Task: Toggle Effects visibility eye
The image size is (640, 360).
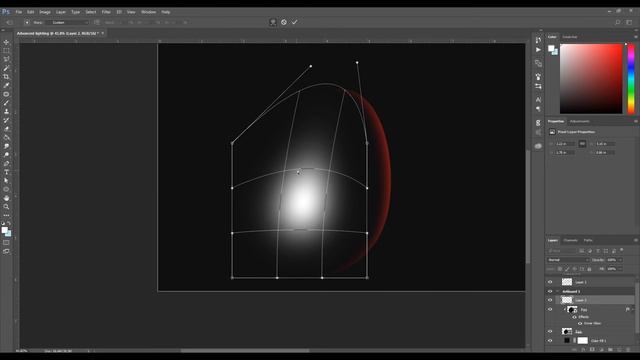Action: coord(574,317)
